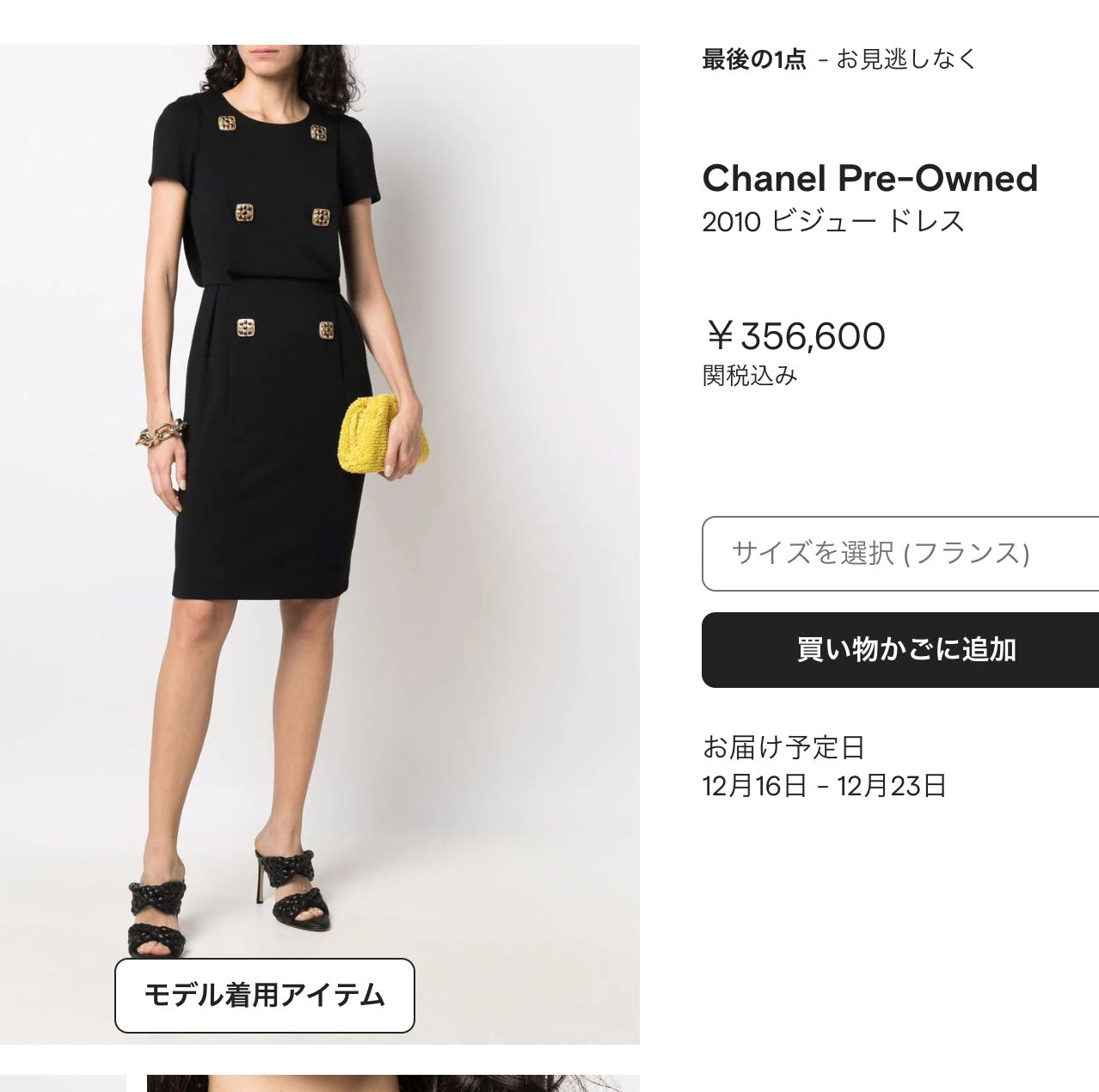Open the モデル着用アイテム button
The height and width of the screenshot is (1092, 1099).
pos(265,996)
